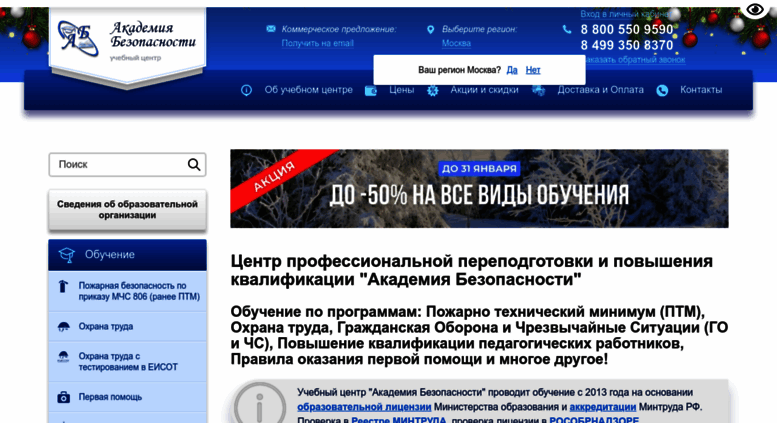Decline region with the Нет link
Viewport: 777px width, 423px height.
pos(533,70)
